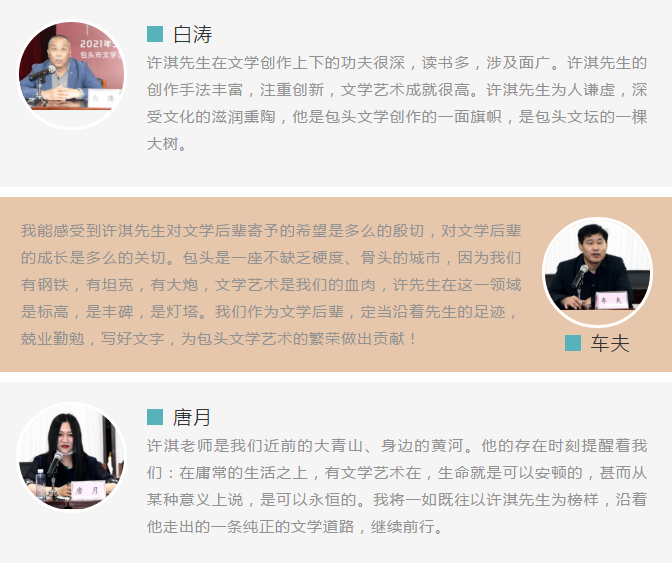
Task: Click the teal square beside 唐月
Action: tap(155, 416)
